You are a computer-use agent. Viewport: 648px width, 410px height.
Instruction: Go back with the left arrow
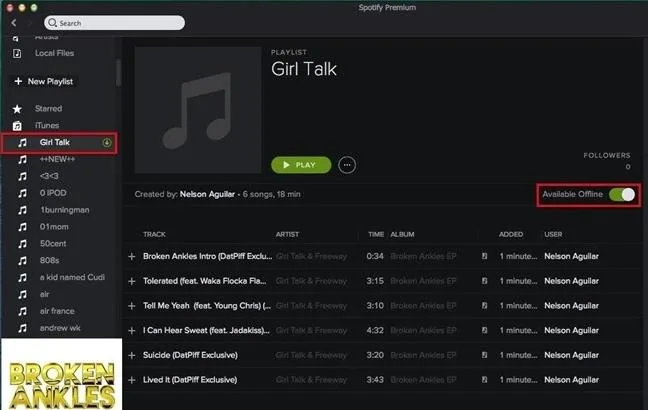tap(14, 23)
